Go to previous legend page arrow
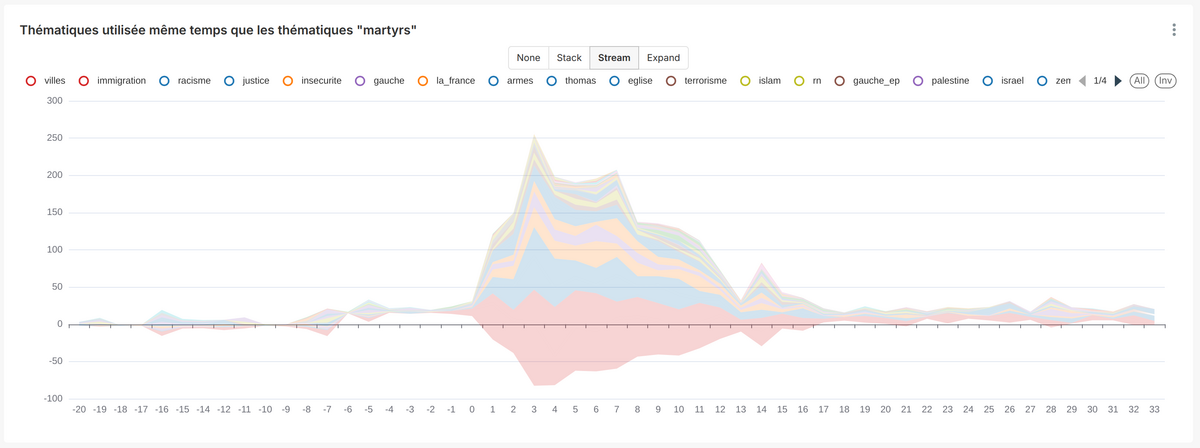 point(1082,81)
